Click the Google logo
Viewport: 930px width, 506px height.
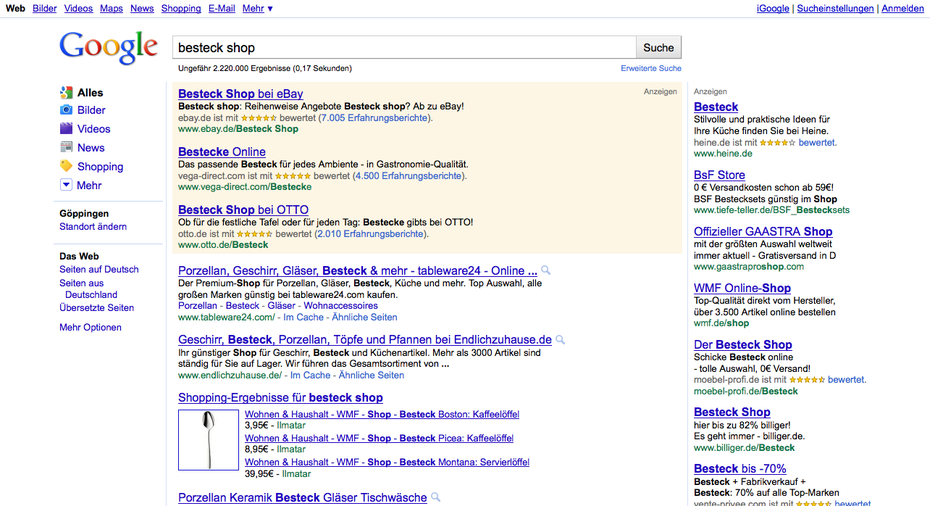point(108,48)
